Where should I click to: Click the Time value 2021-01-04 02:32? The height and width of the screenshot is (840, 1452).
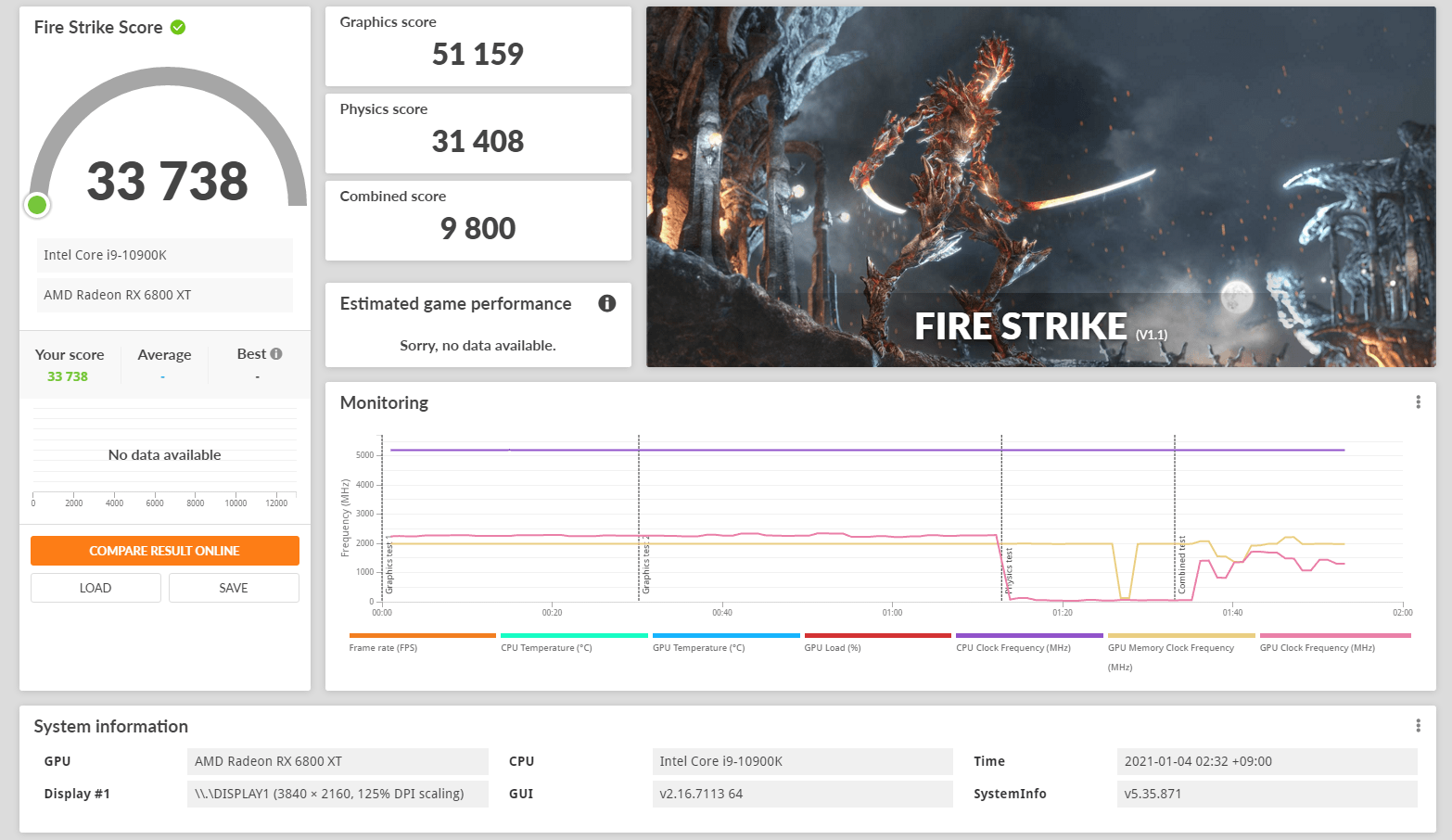click(1267, 761)
